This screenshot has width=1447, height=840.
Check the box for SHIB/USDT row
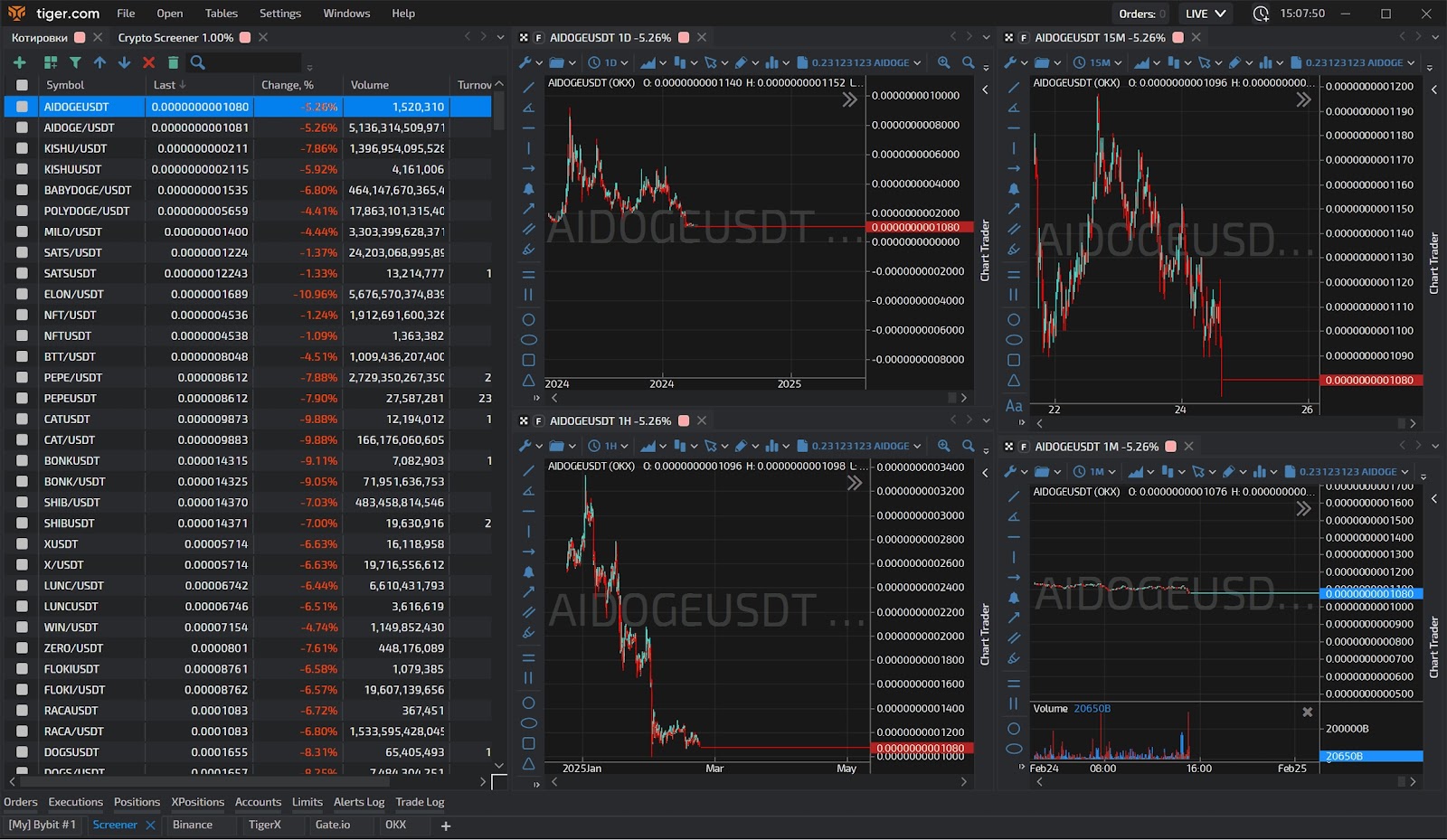click(x=22, y=502)
